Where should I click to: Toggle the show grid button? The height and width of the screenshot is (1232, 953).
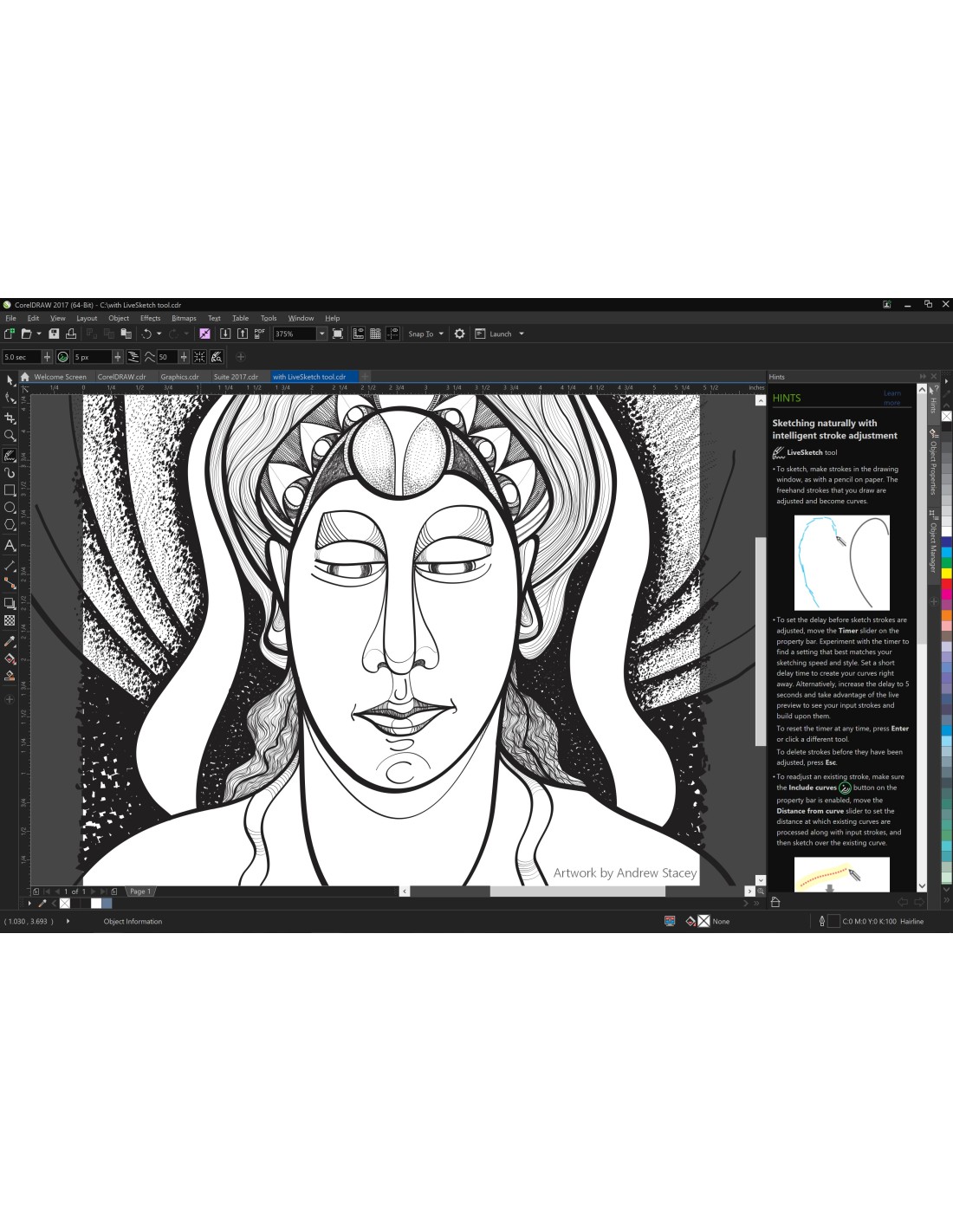point(375,334)
